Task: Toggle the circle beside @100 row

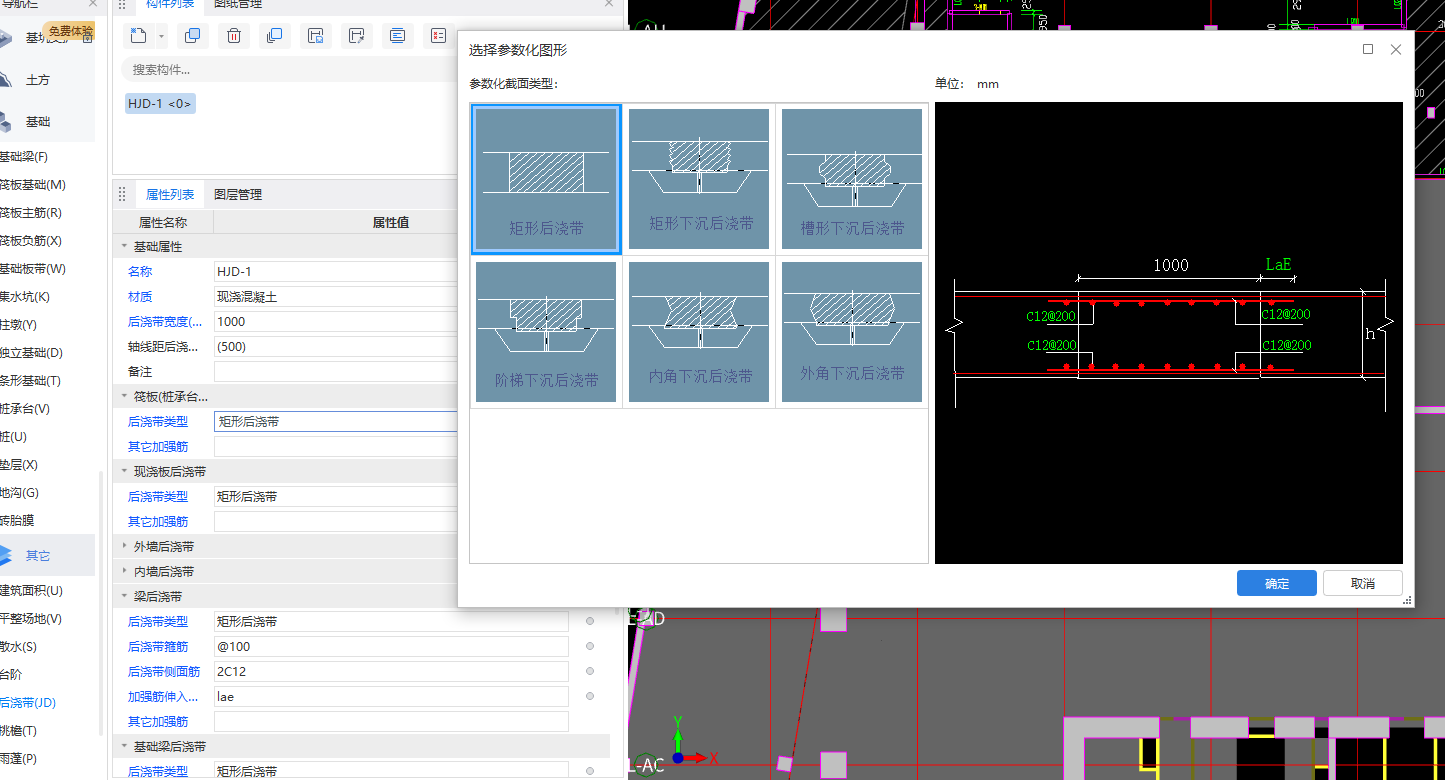Action: (x=590, y=646)
